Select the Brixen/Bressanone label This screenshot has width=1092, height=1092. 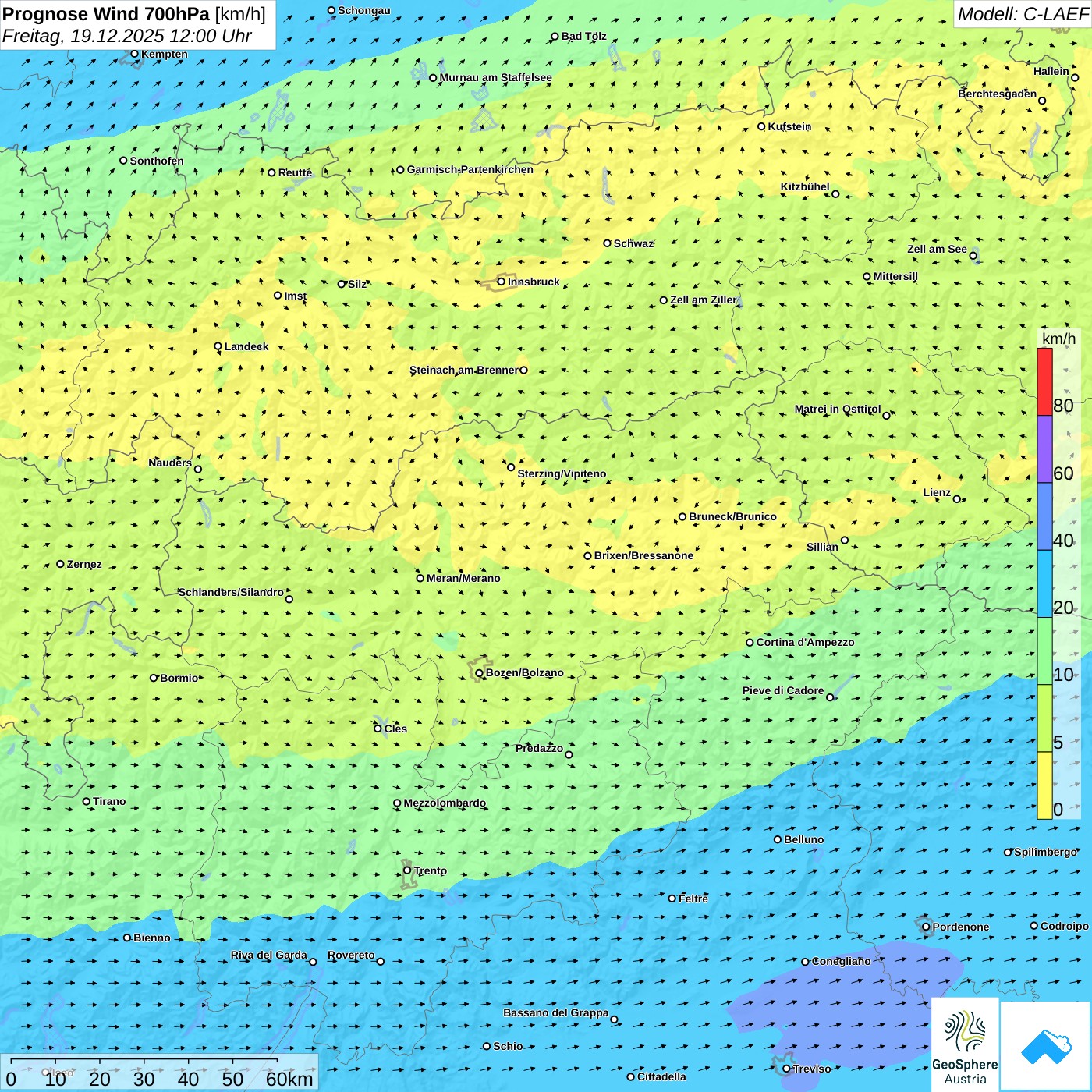tap(643, 555)
